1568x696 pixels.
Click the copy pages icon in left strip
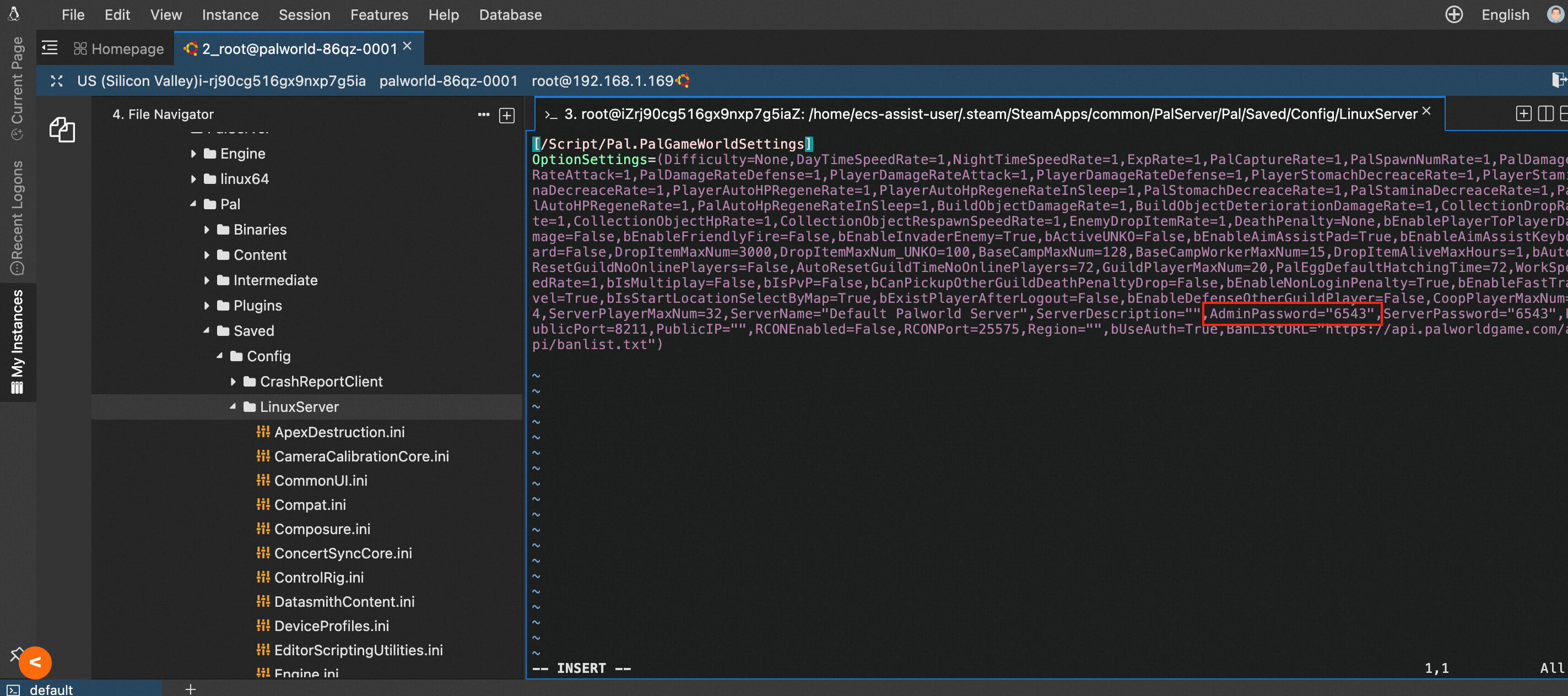[x=62, y=130]
